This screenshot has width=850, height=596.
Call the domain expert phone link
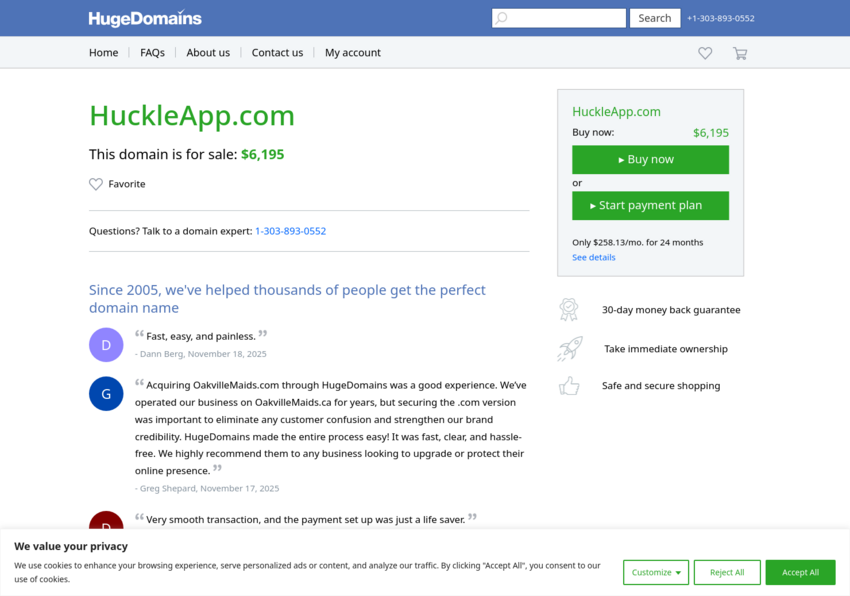[x=290, y=231]
